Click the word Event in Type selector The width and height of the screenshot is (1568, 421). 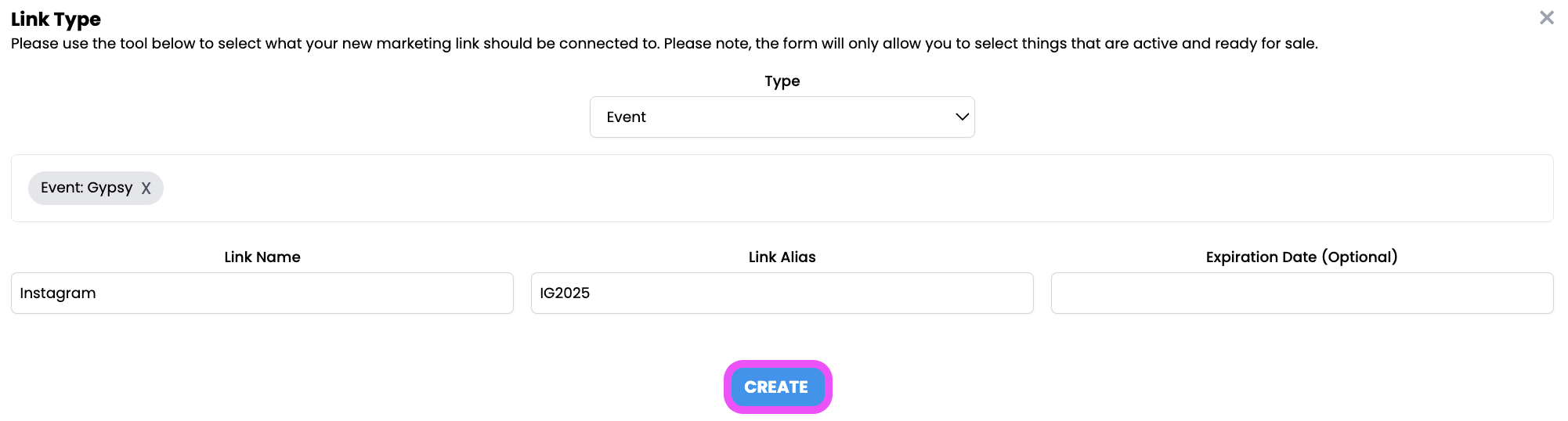pyautogui.click(x=626, y=117)
